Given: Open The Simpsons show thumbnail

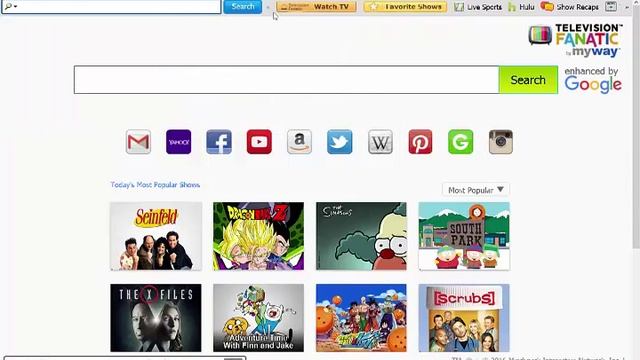Looking at the screenshot, I should coord(361,236).
